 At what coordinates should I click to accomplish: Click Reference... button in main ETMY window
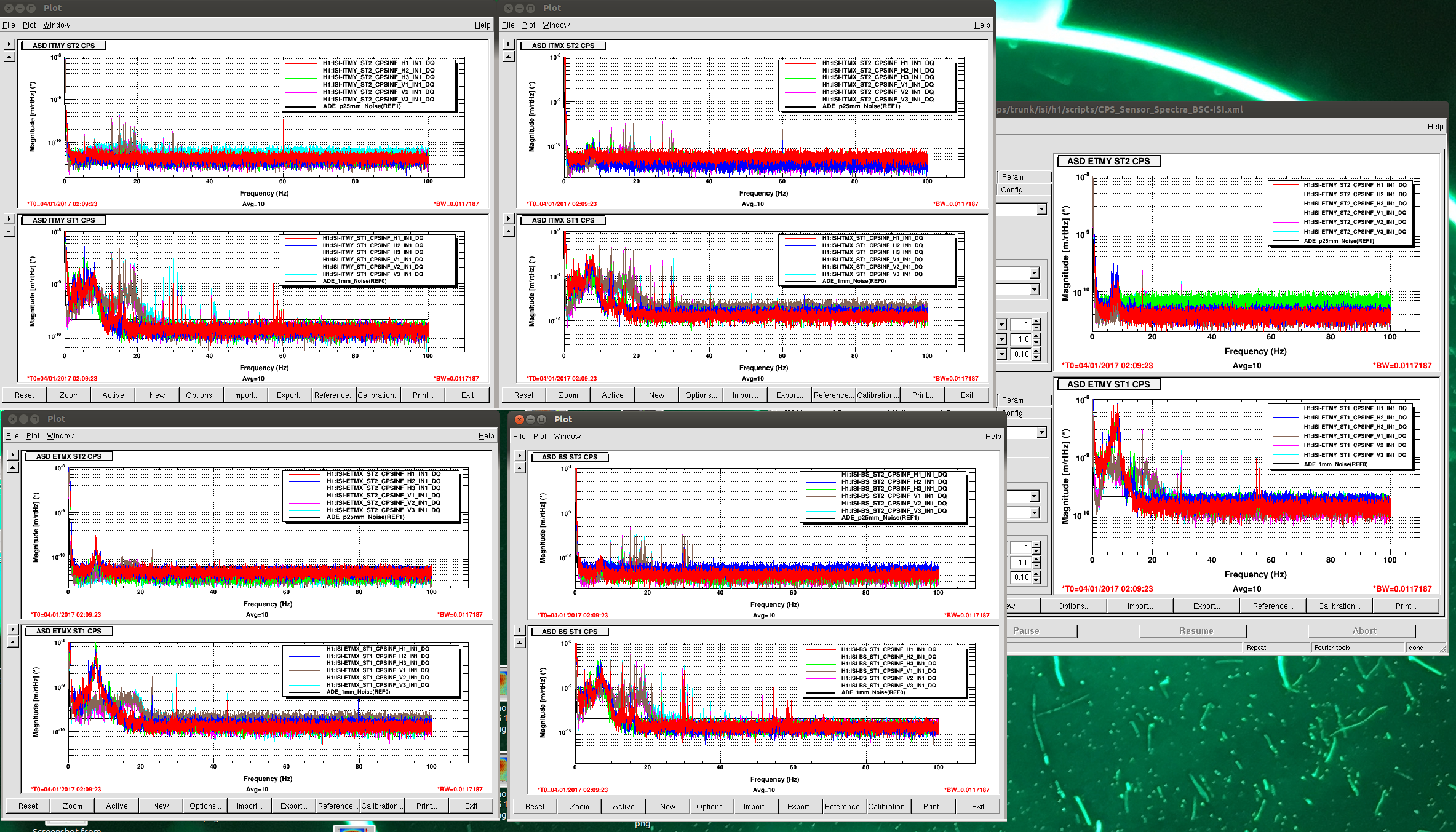click(1273, 606)
